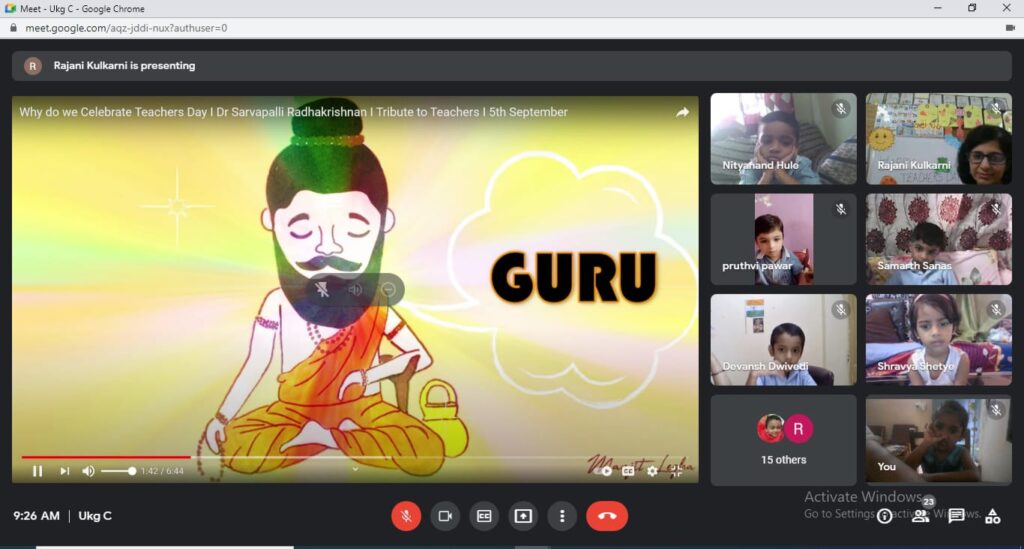Open the in-call chat panel

pyautogui.click(x=956, y=516)
